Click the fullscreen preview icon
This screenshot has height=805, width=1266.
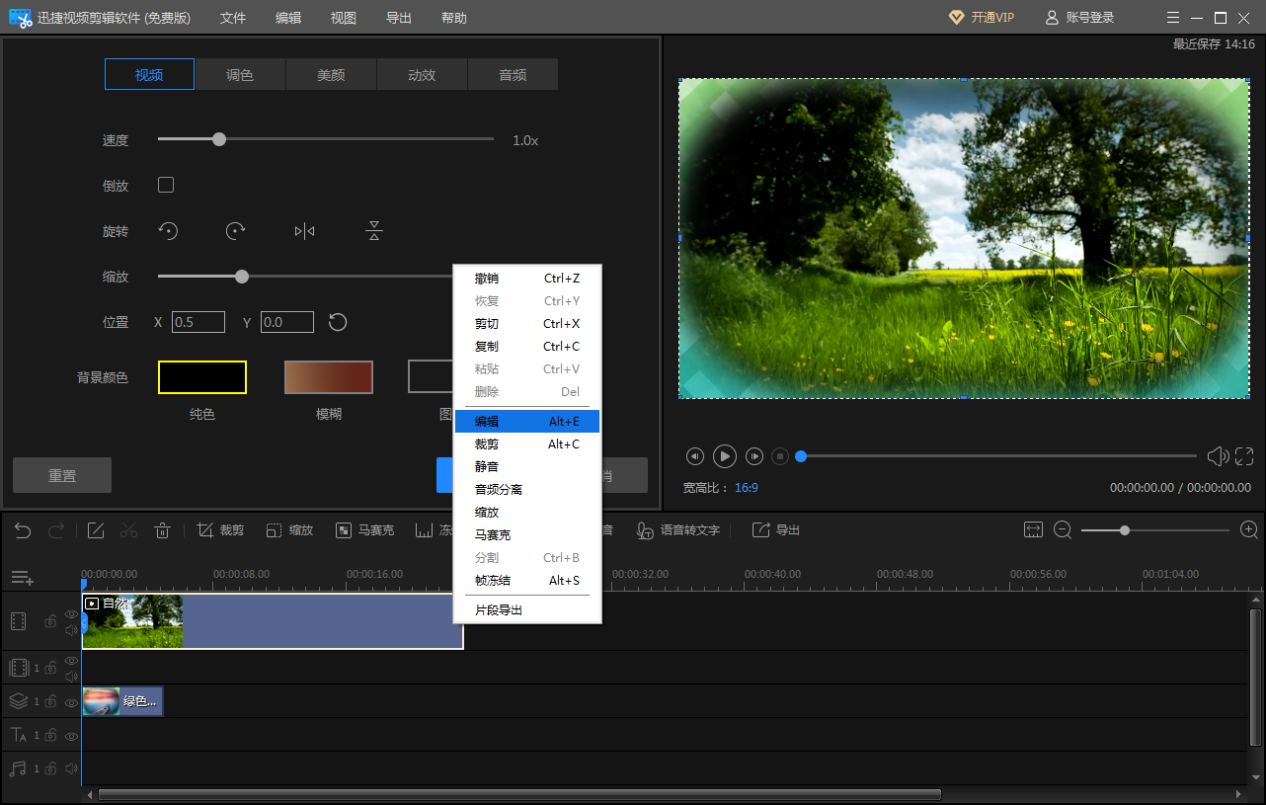(1244, 456)
